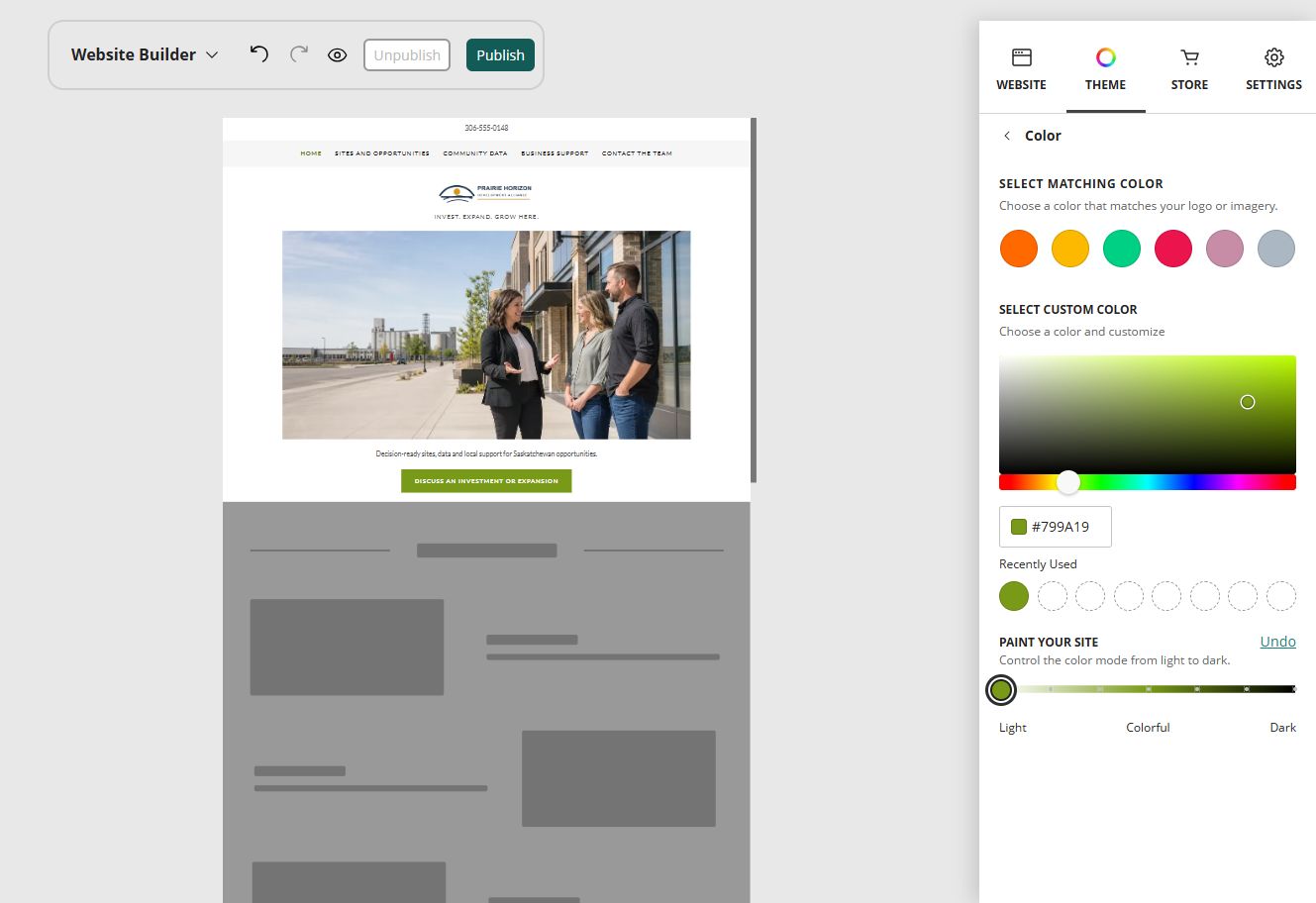This screenshot has height=903, width=1316.
Task: Click Community Data in preview nav
Action: 475,153
